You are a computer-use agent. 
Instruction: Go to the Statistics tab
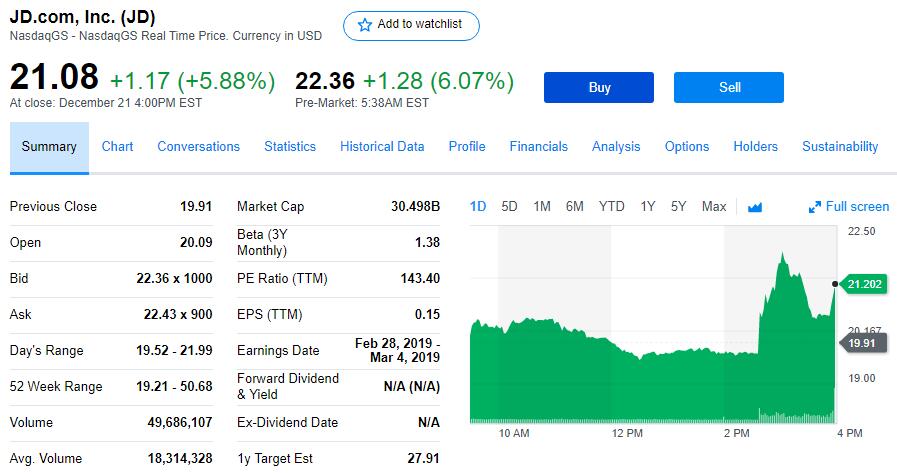pos(290,146)
